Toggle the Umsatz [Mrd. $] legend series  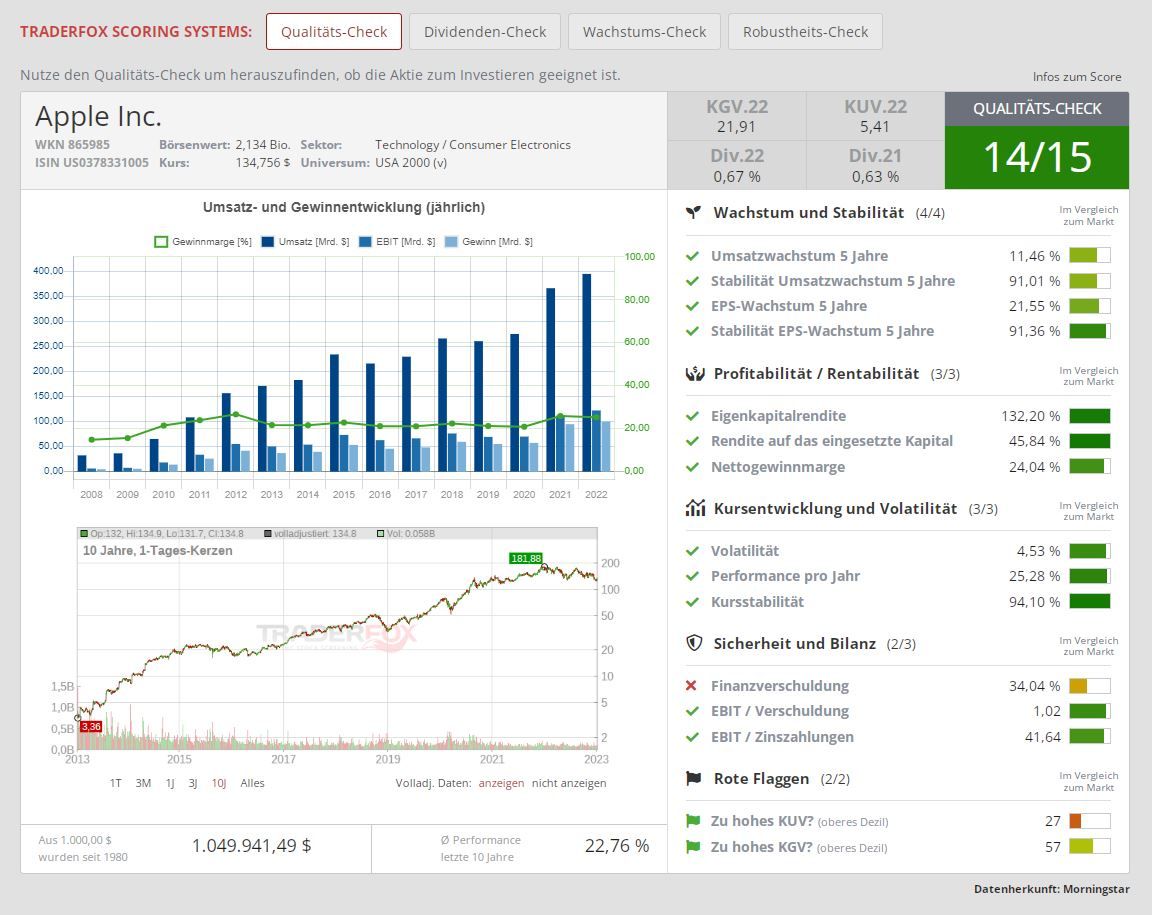tap(305, 242)
